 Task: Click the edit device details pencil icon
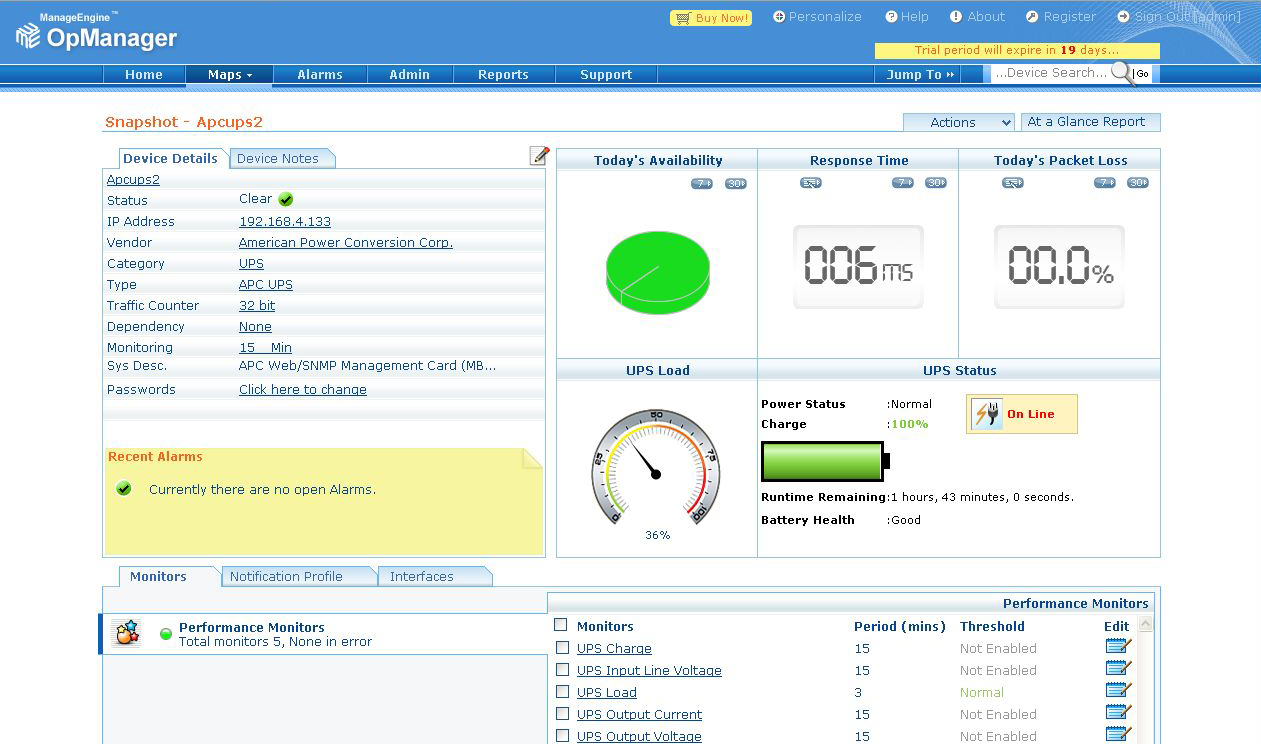(539, 155)
